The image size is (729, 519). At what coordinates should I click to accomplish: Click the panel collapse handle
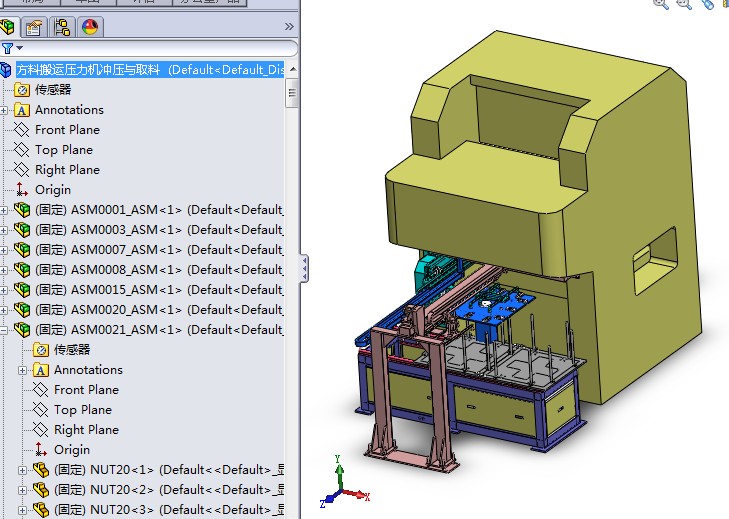point(304,268)
